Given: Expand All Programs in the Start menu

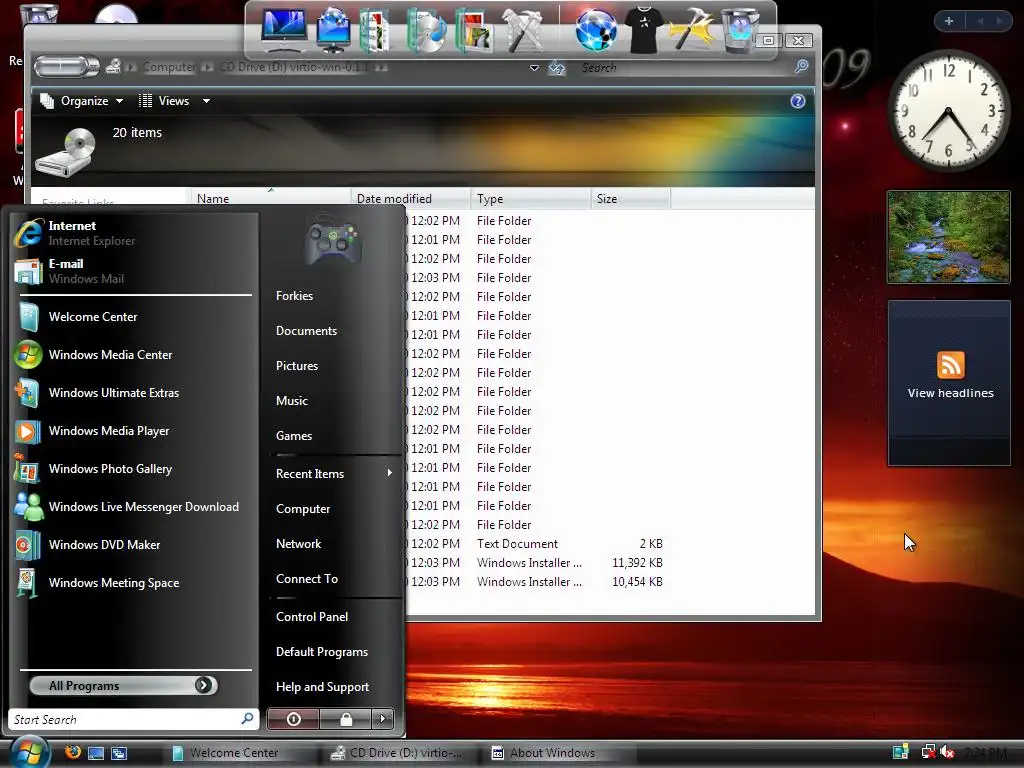Looking at the screenshot, I should pyautogui.click(x=123, y=686).
